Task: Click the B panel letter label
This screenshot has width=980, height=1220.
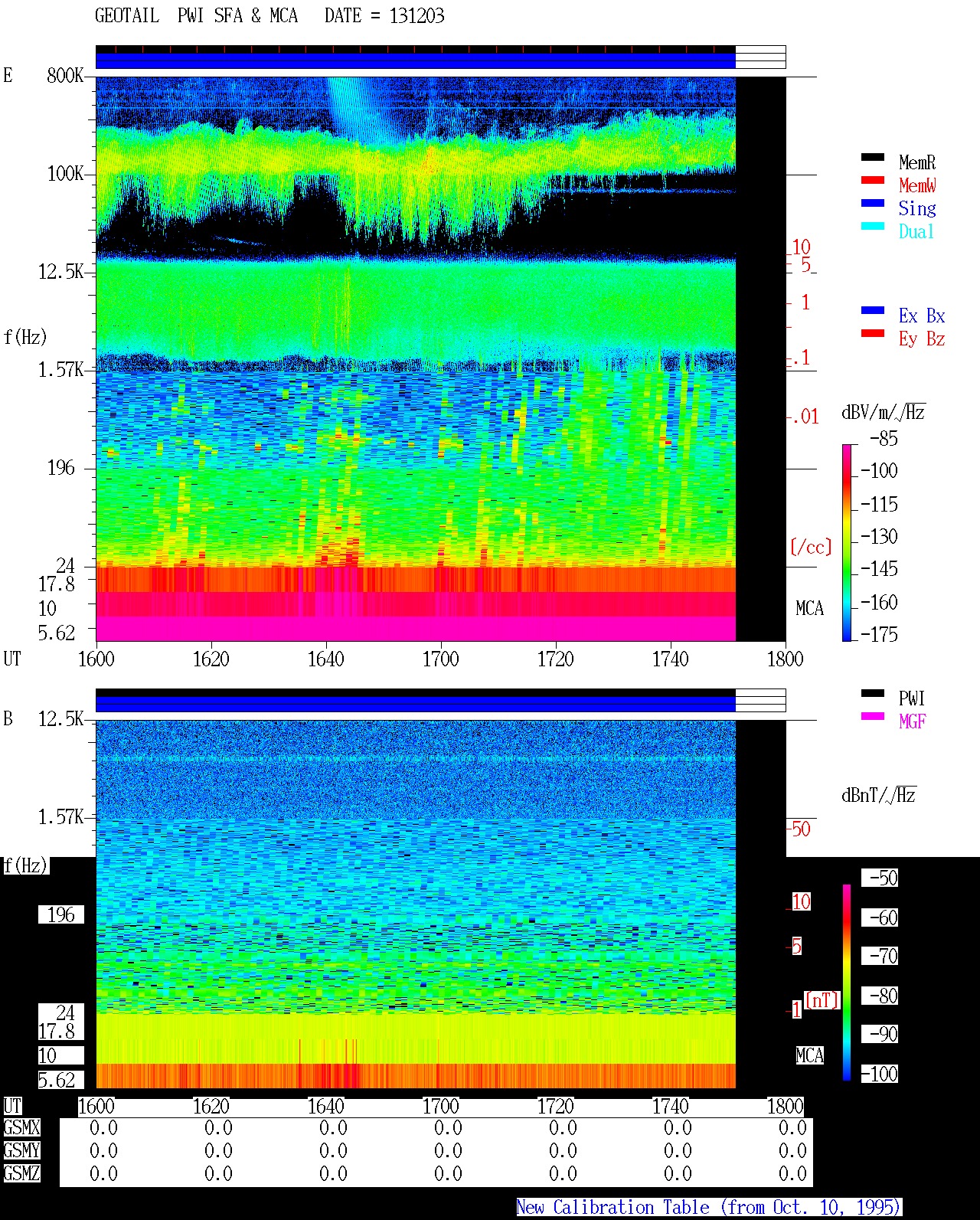Action: point(8,719)
